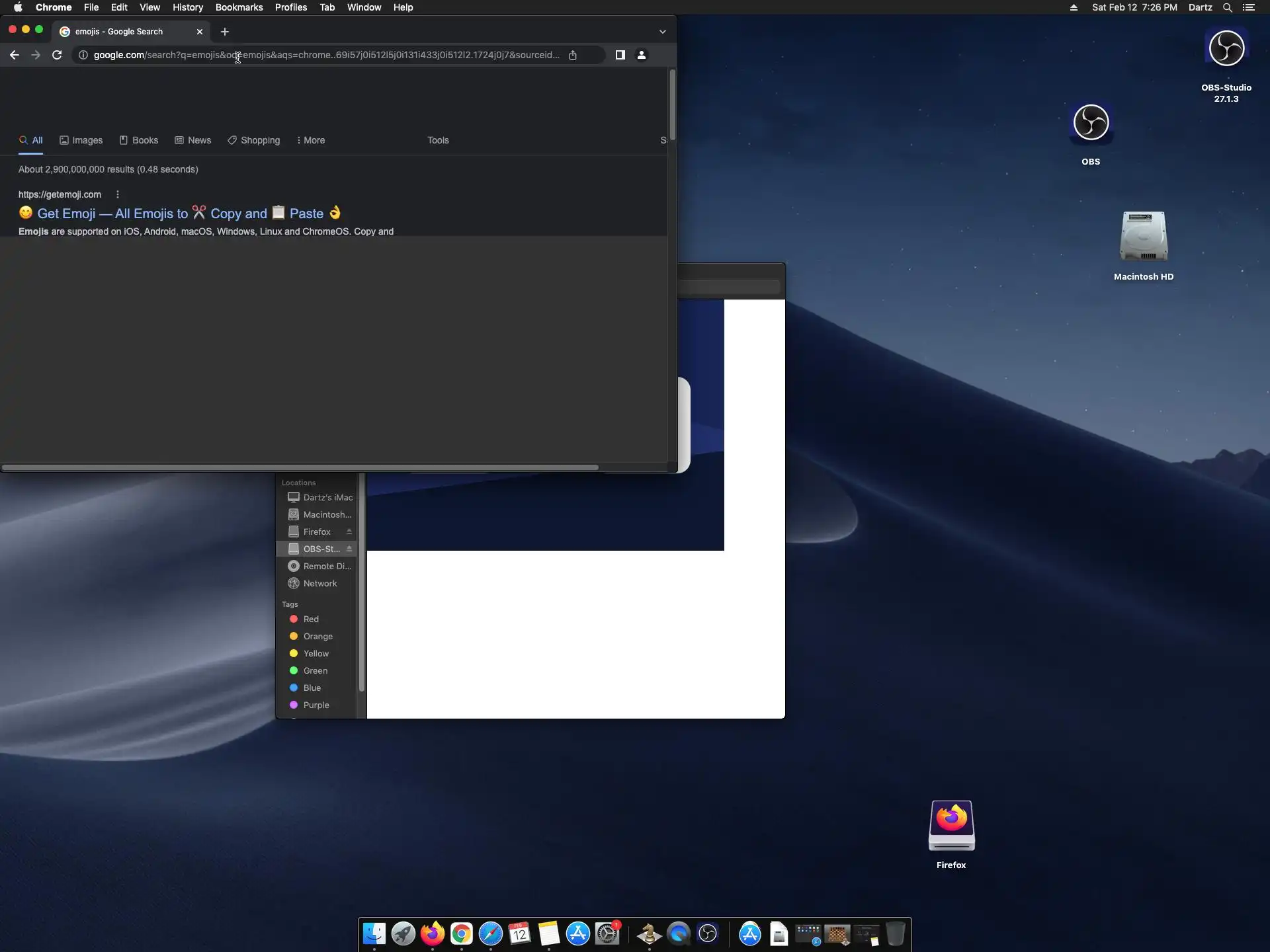This screenshot has height=952, width=1270.
Task: Eject the Firefox volume in sidebar
Action: 349,532
